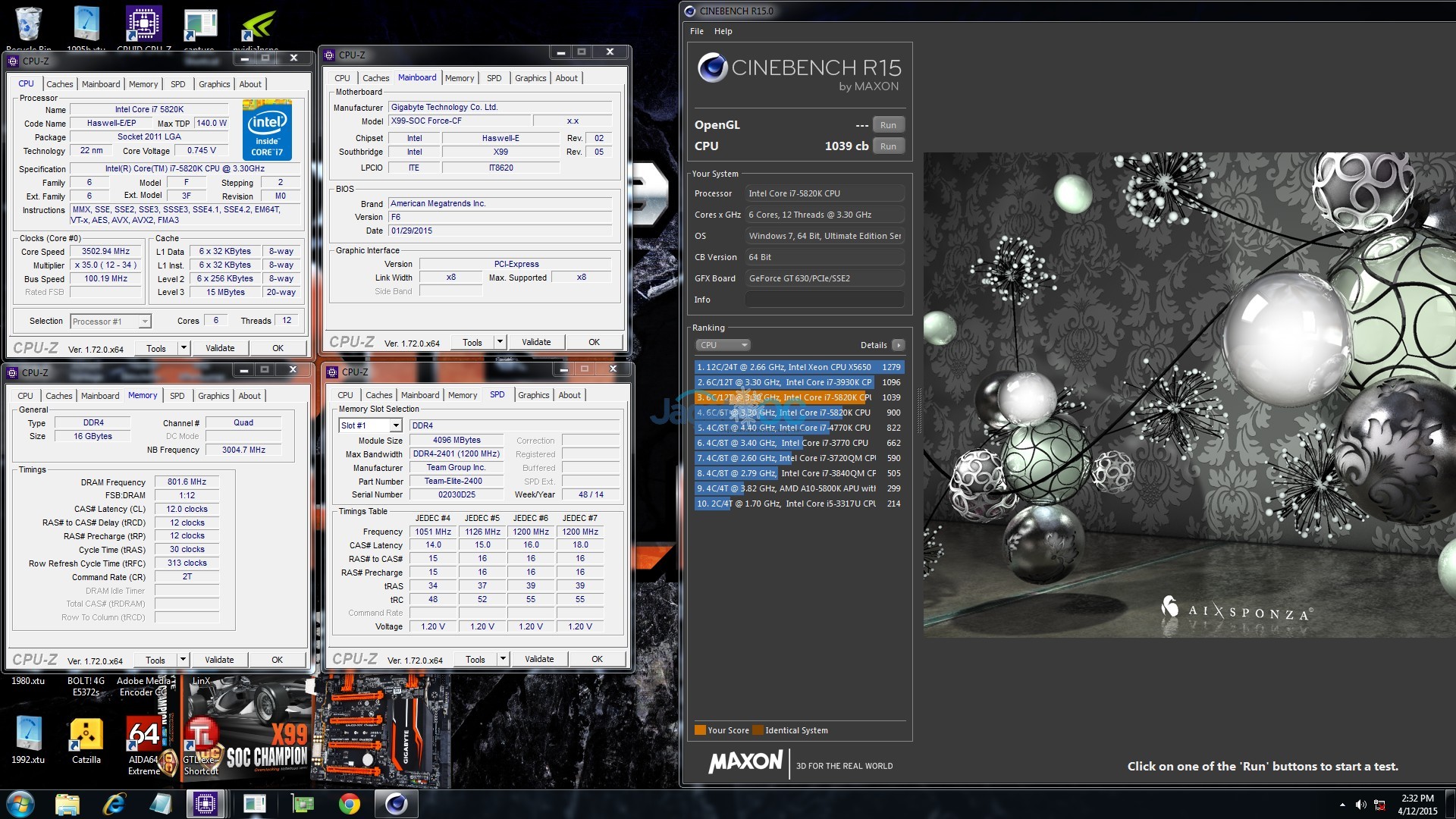This screenshot has height=819, width=1456.
Task: Switch to Caches tab in top-left CPU-Z
Action: tap(59, 84)
